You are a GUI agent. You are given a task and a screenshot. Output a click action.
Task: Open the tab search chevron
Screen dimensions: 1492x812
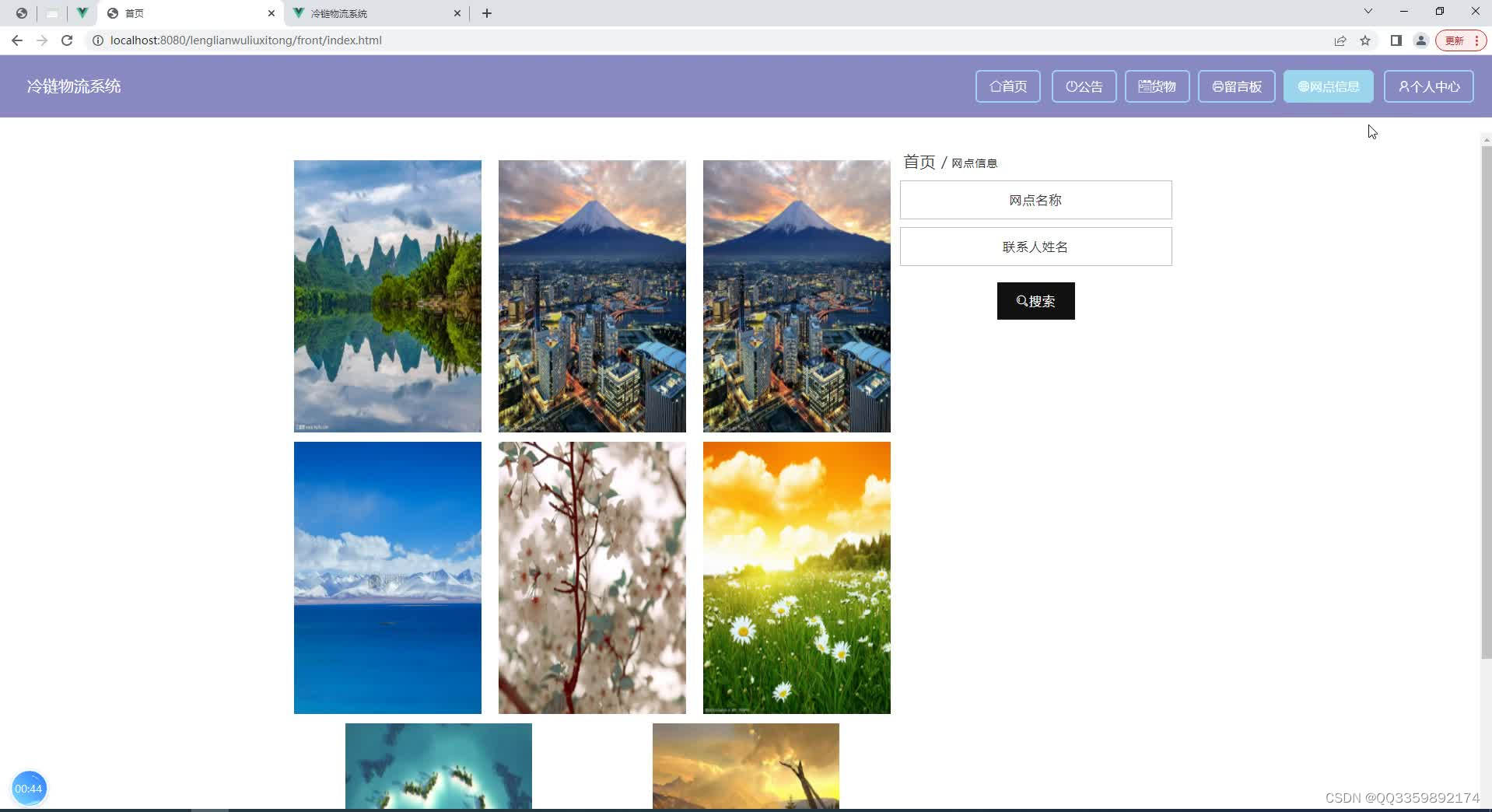point(1368,12)
